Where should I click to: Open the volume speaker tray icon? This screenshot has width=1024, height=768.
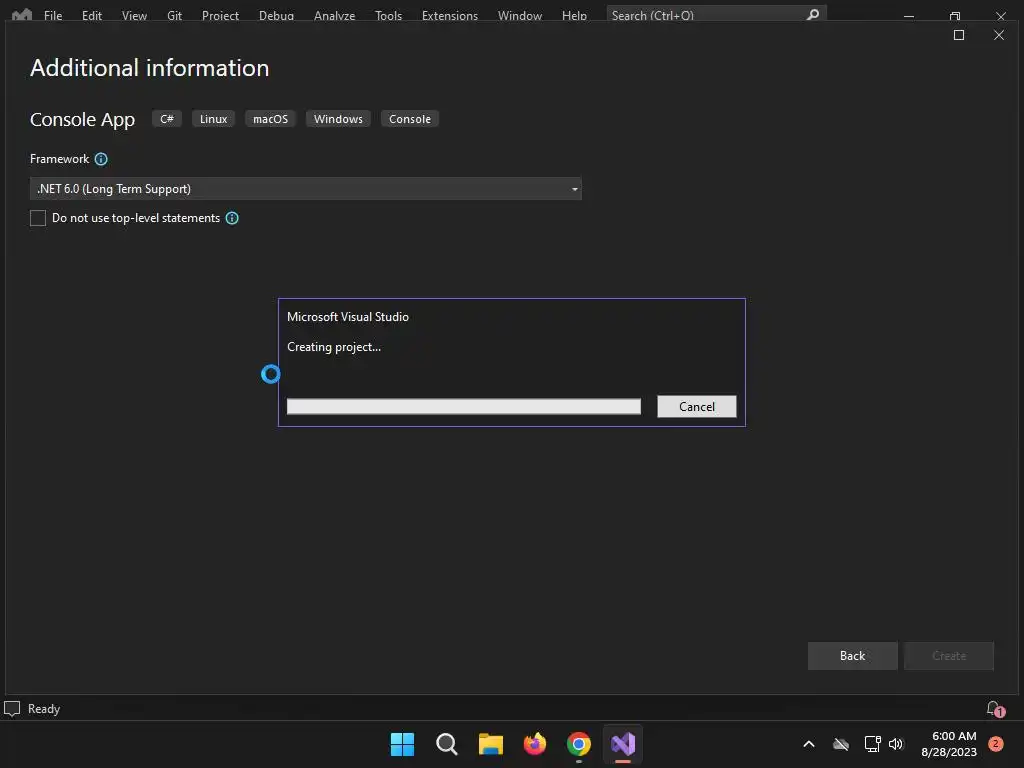tap(896, 744)
